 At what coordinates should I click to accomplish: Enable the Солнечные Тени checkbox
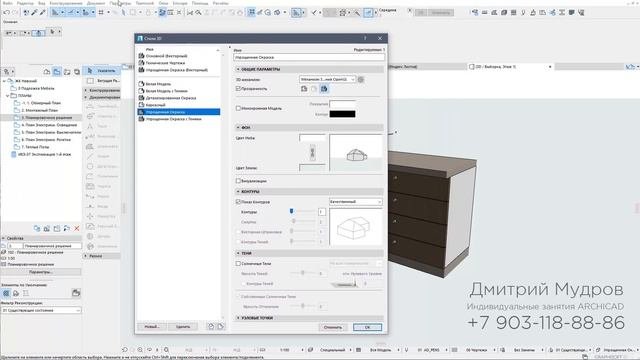238,264
